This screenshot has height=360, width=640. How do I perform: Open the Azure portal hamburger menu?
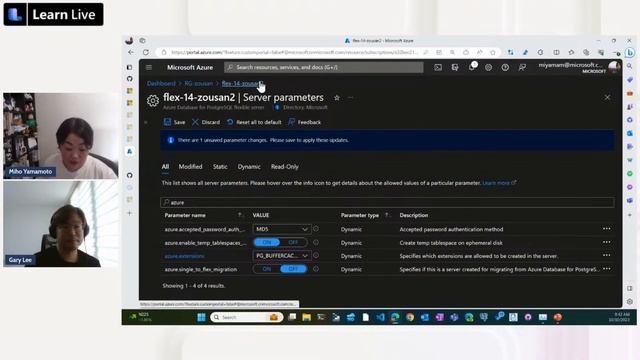click(149, 67)
